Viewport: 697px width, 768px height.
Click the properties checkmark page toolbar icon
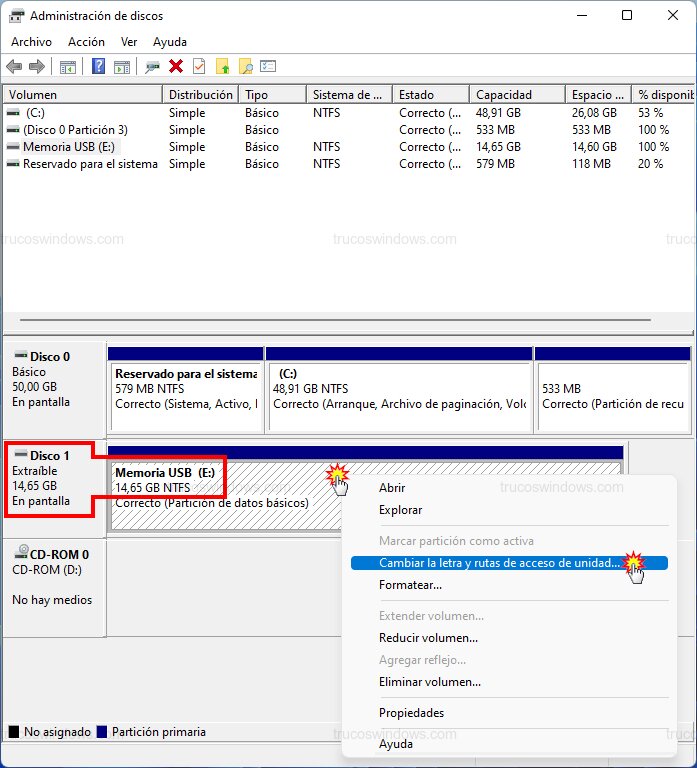(199, 67)
